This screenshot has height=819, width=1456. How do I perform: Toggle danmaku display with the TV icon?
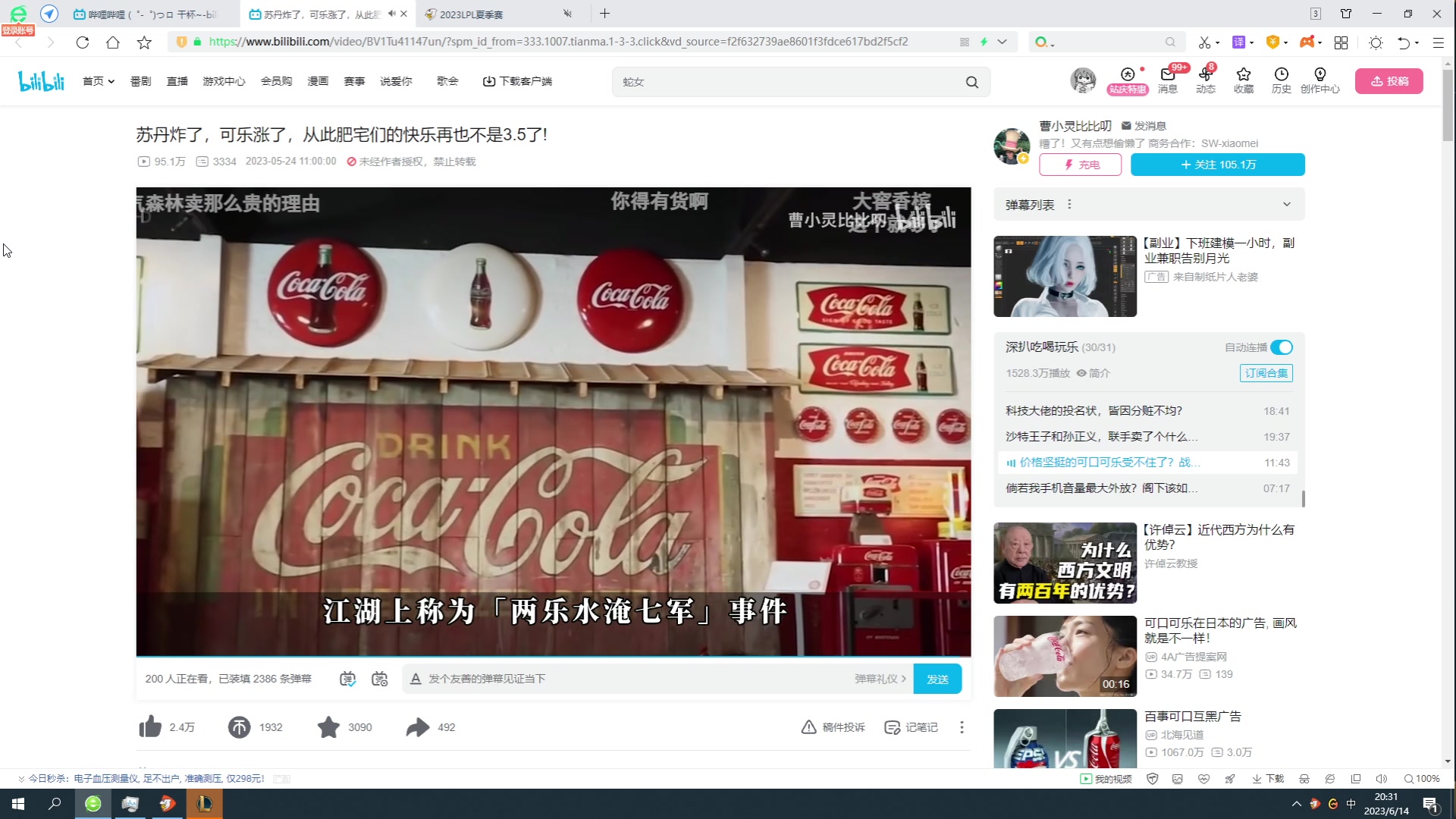[x=349, y=679]
